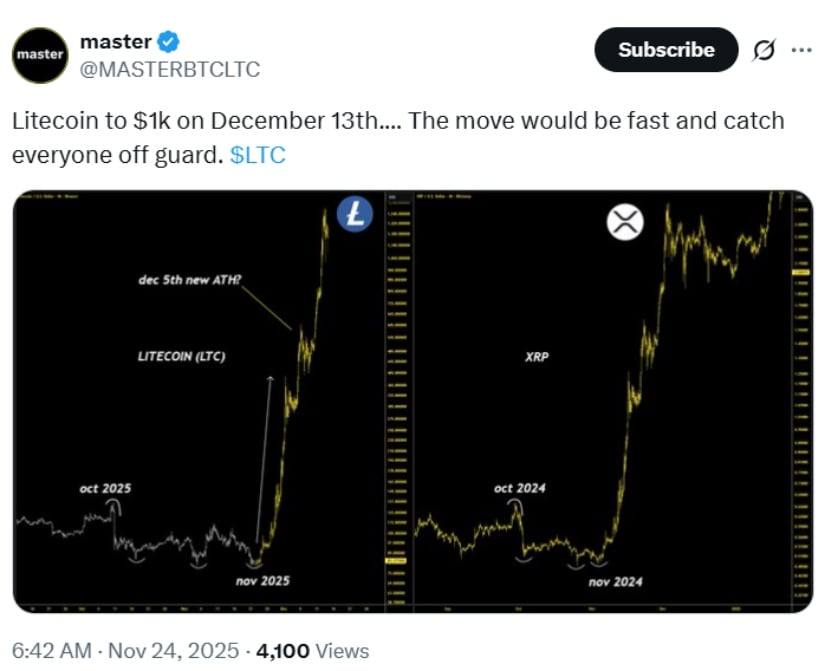Viewport: 825px width, 671px height.
Task: Open the more options ellipsis menu
Action: (801, 50)
